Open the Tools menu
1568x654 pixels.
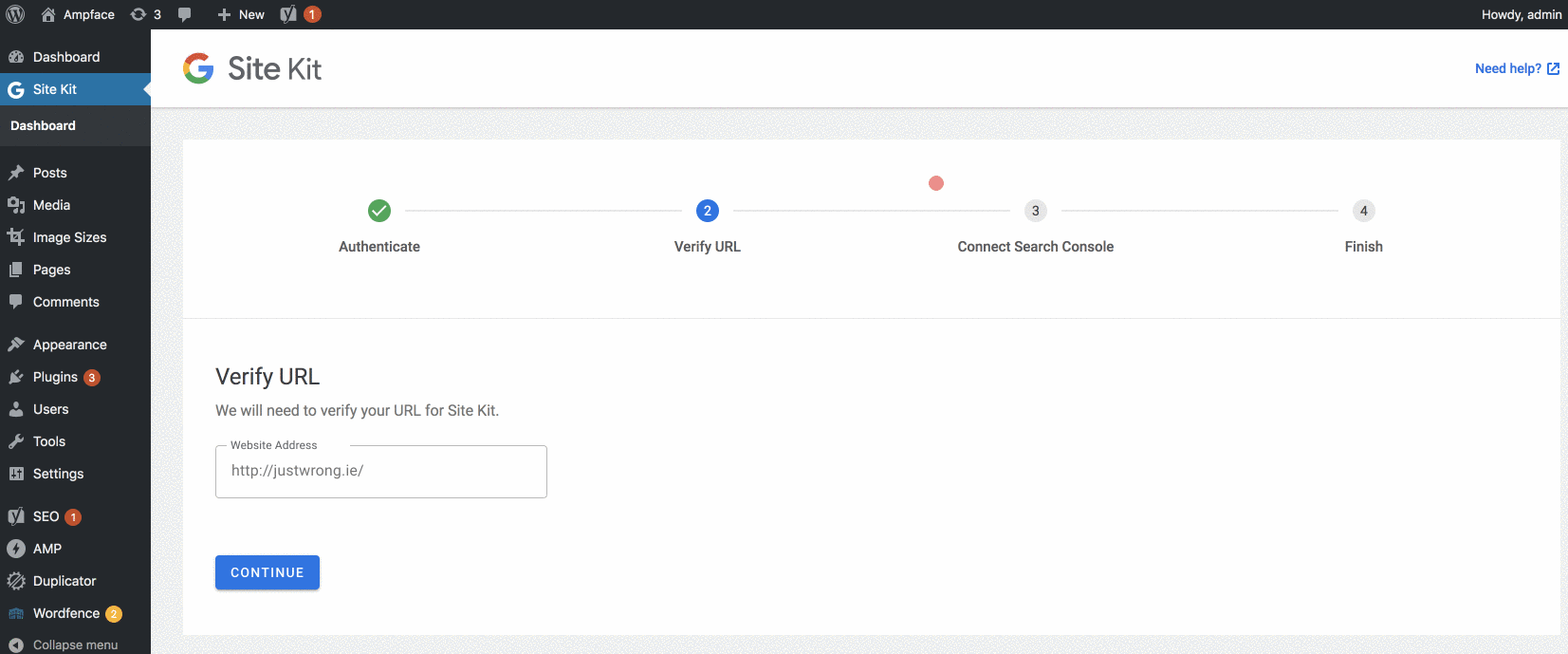point(75,441)
